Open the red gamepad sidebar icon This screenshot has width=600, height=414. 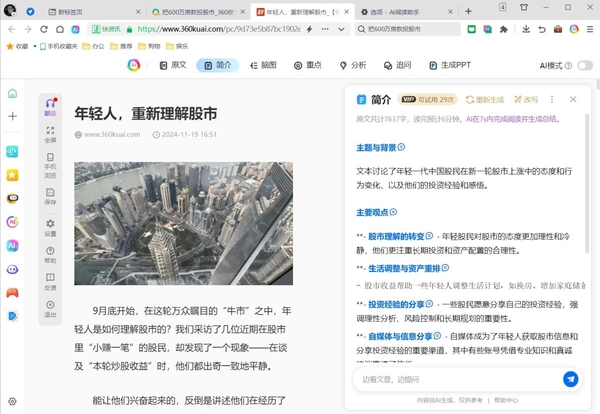click(13, 293)
